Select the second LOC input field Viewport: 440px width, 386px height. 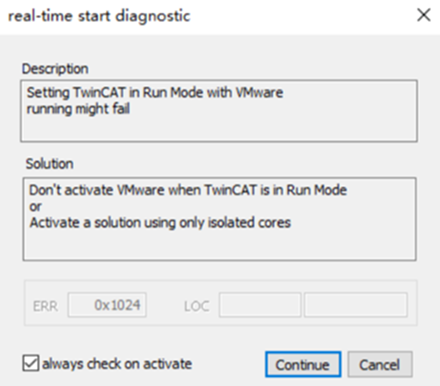point(356,305)
